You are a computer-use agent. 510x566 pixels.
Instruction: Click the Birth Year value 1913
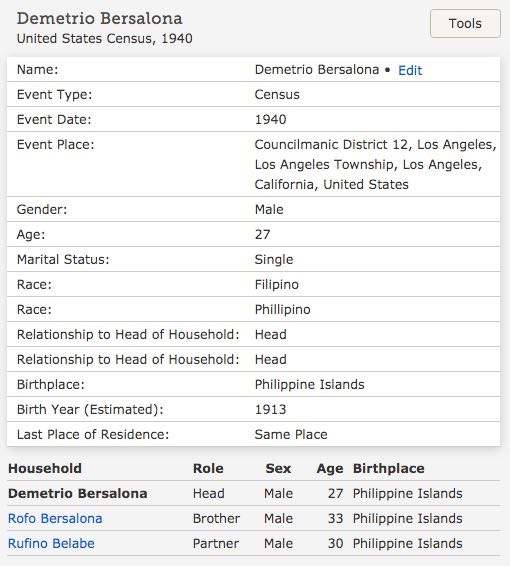tap(270, 409)
